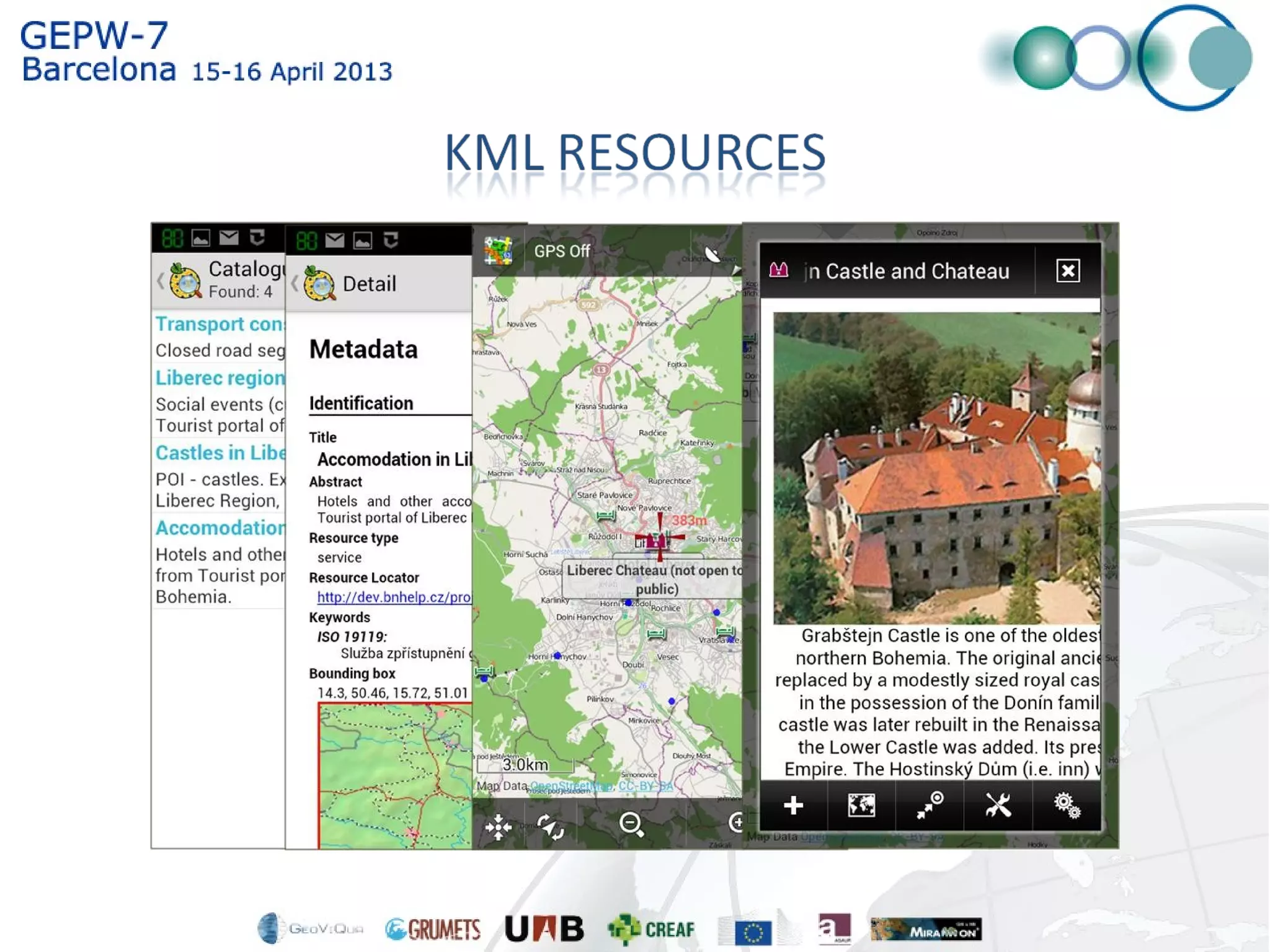
Task: Click the map app icon beside GPS Off
Action: [x=498, y=251]
